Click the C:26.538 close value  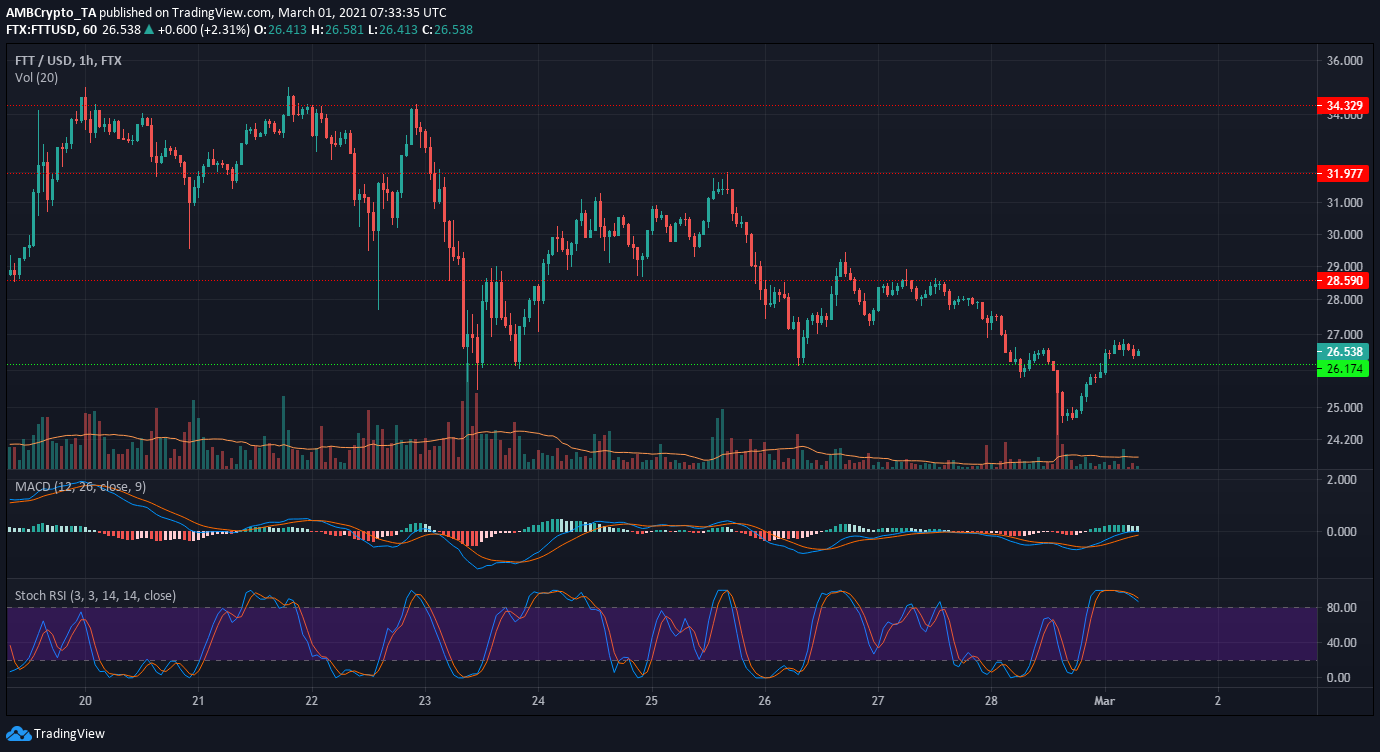tap(448, 30)
